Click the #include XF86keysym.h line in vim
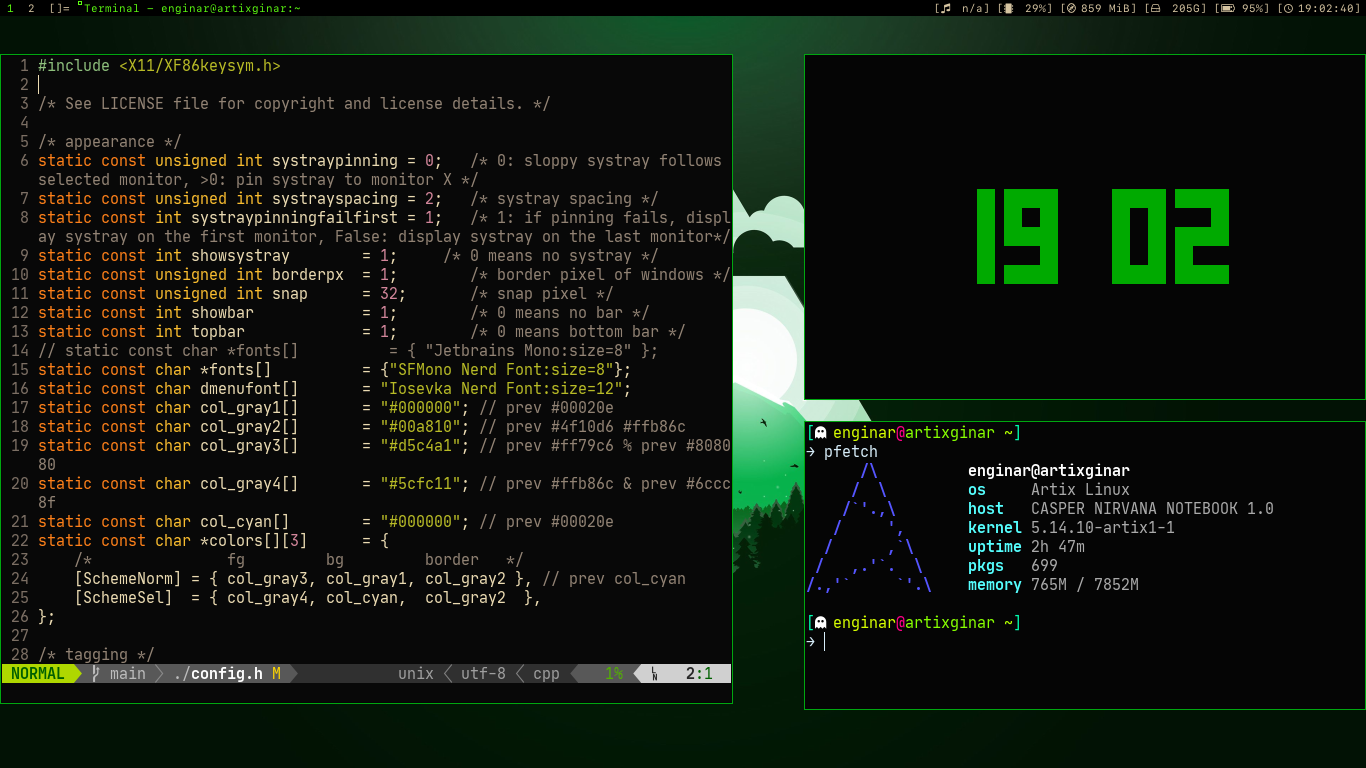 (159, 66)
